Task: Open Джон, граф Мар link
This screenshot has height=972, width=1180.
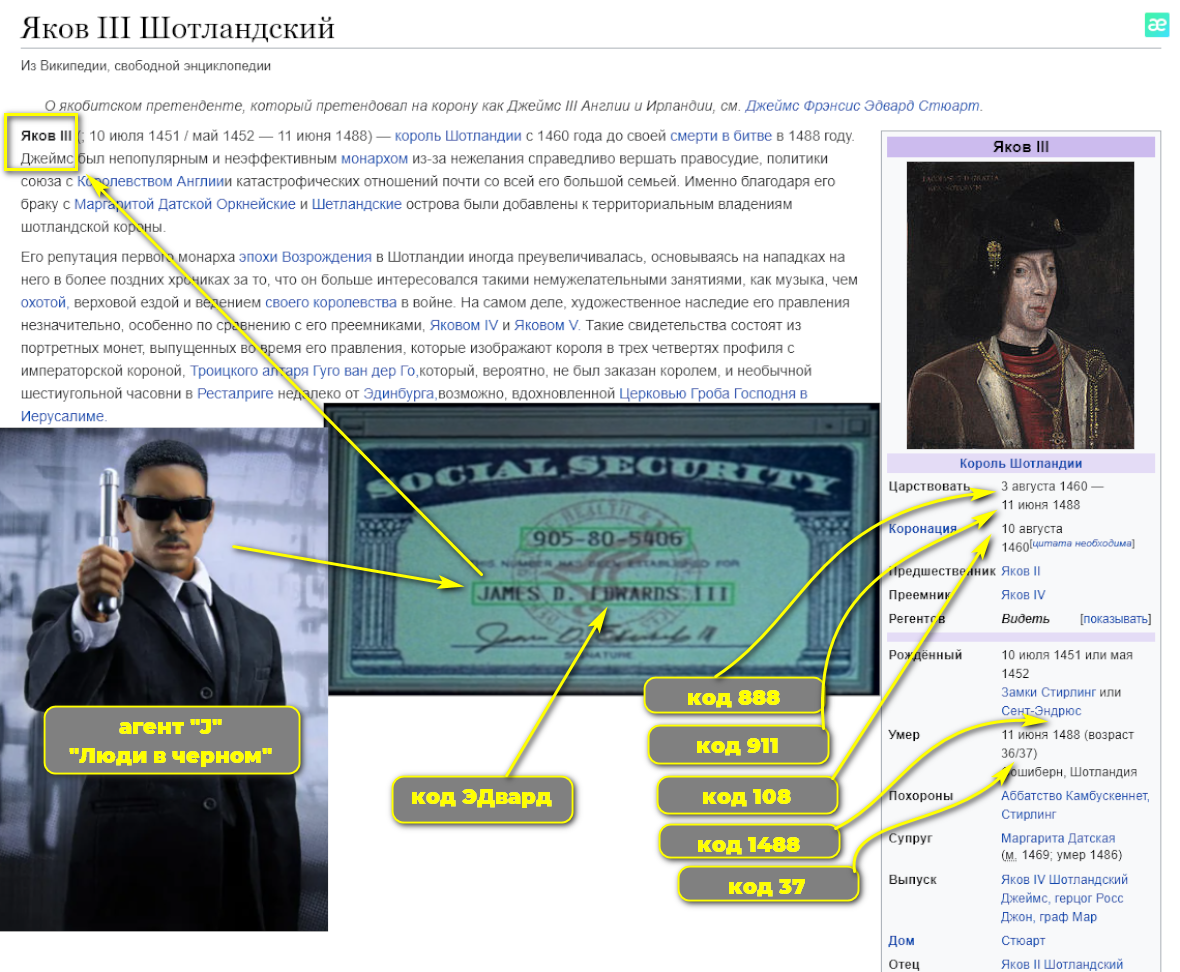Action: (x=1048, y=917)
